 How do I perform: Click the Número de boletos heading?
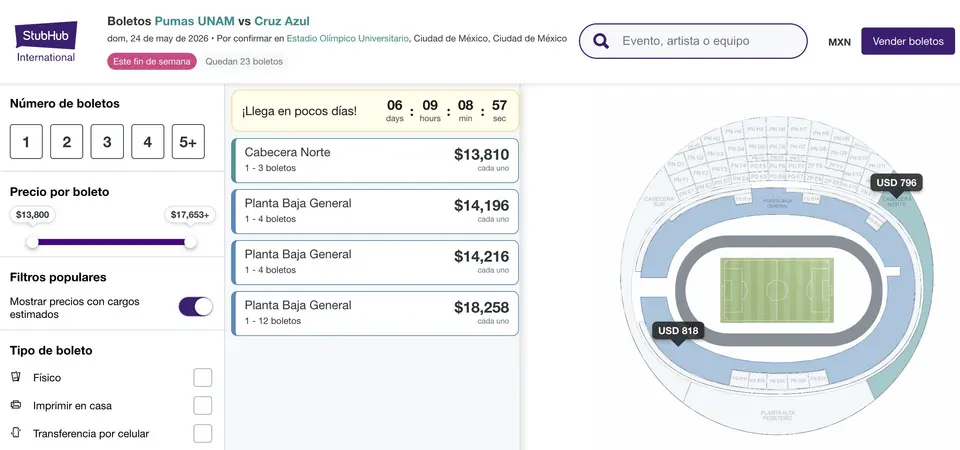point(65,103)
